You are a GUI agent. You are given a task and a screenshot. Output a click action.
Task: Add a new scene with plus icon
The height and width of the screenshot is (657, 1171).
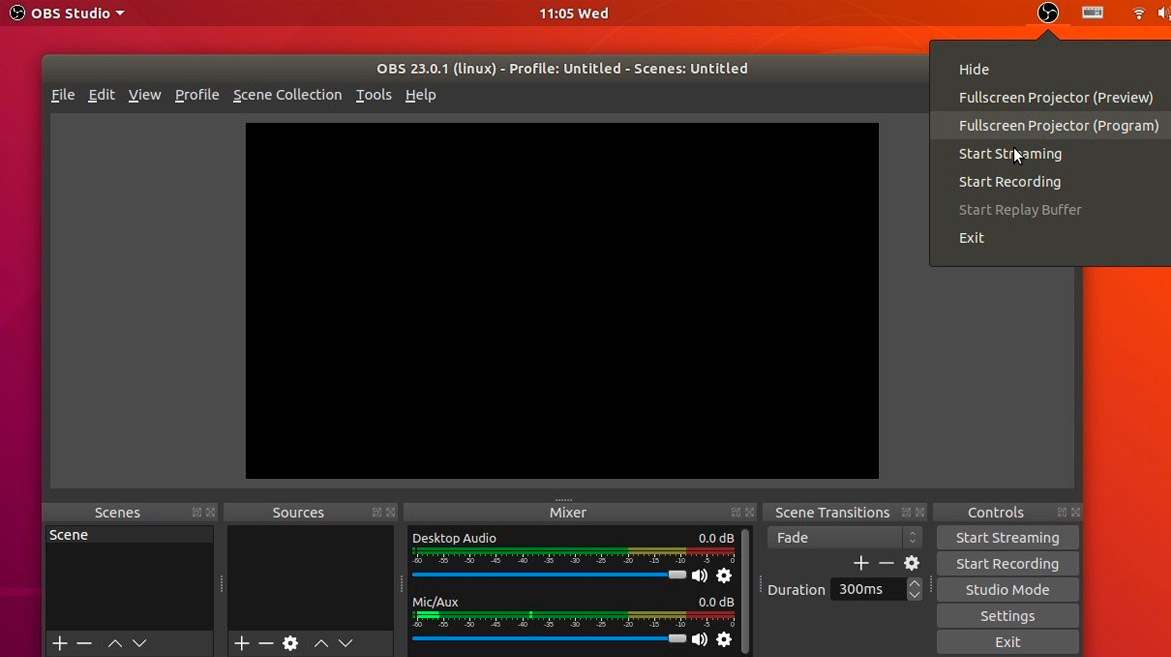(x=60, y=643)
